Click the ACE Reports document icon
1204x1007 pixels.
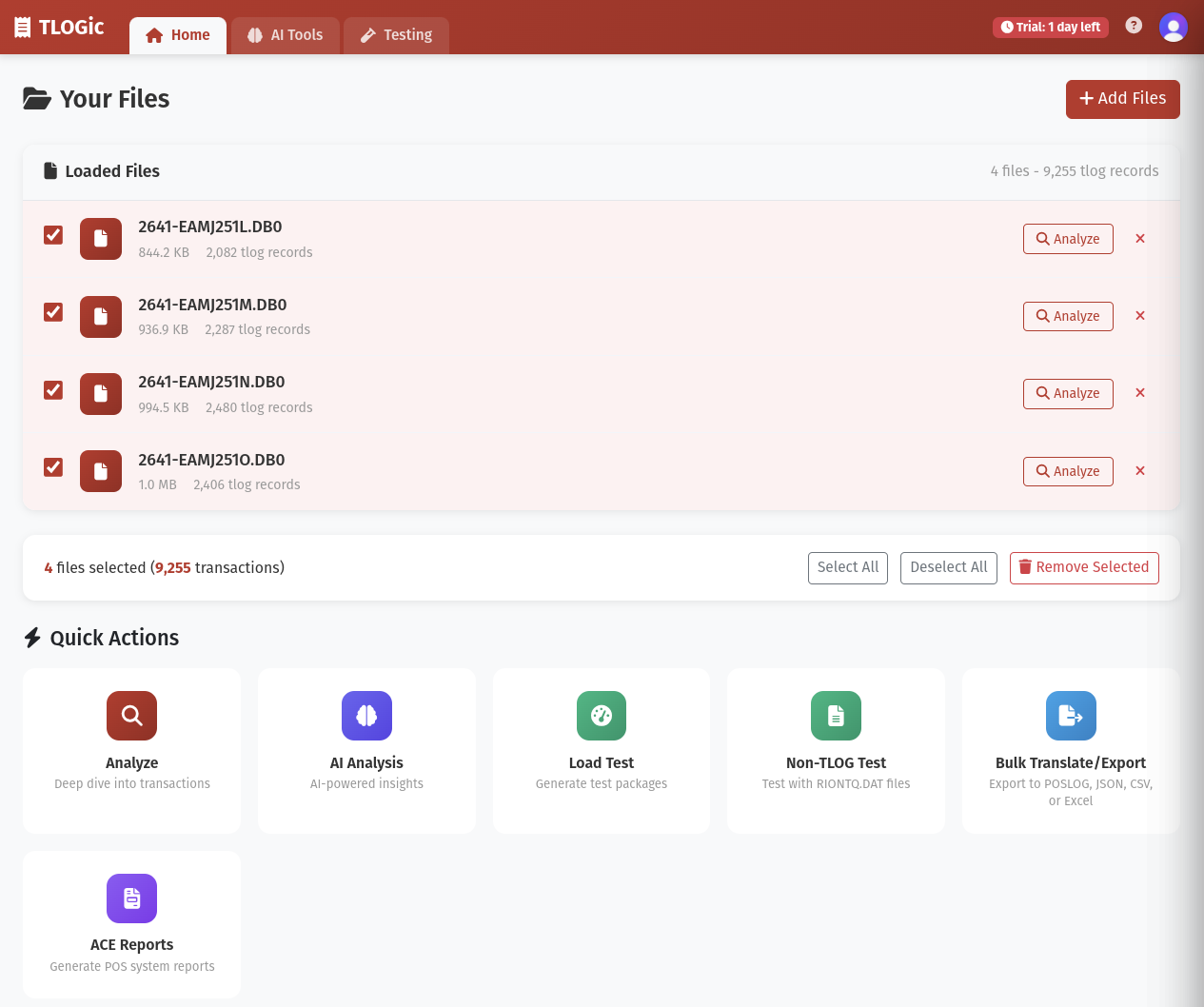[131, 898]
